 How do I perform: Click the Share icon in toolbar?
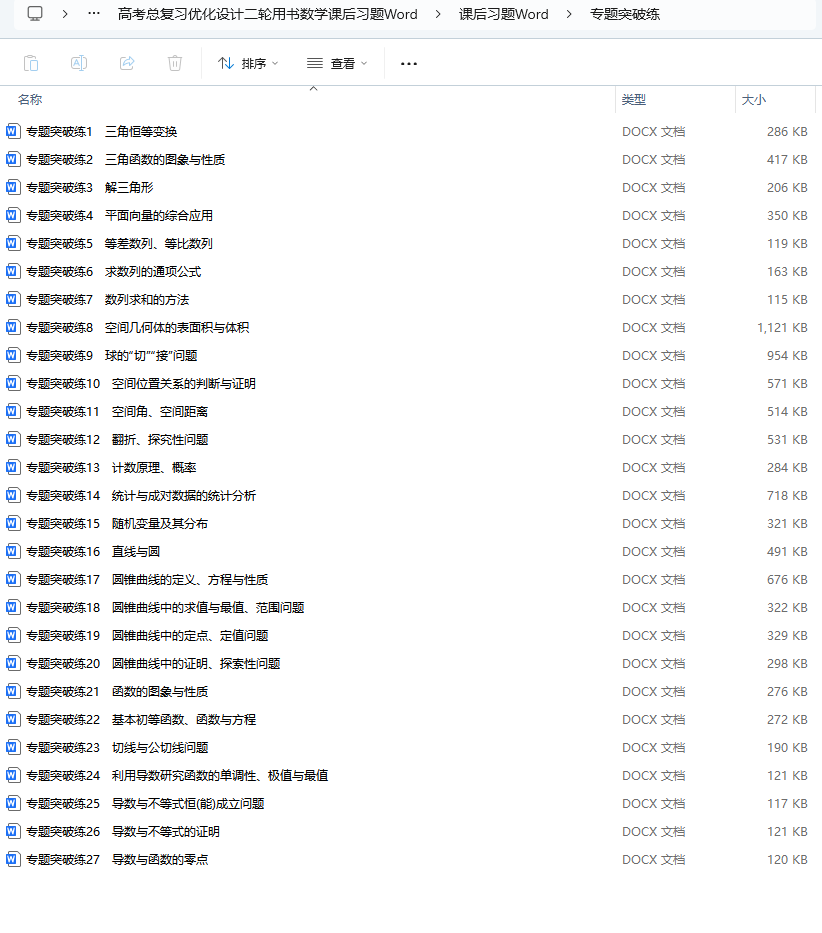click(127, 63)
